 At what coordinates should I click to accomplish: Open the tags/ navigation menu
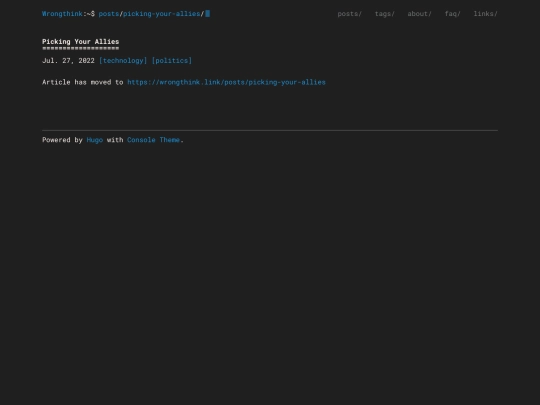[x=385, y=14]
